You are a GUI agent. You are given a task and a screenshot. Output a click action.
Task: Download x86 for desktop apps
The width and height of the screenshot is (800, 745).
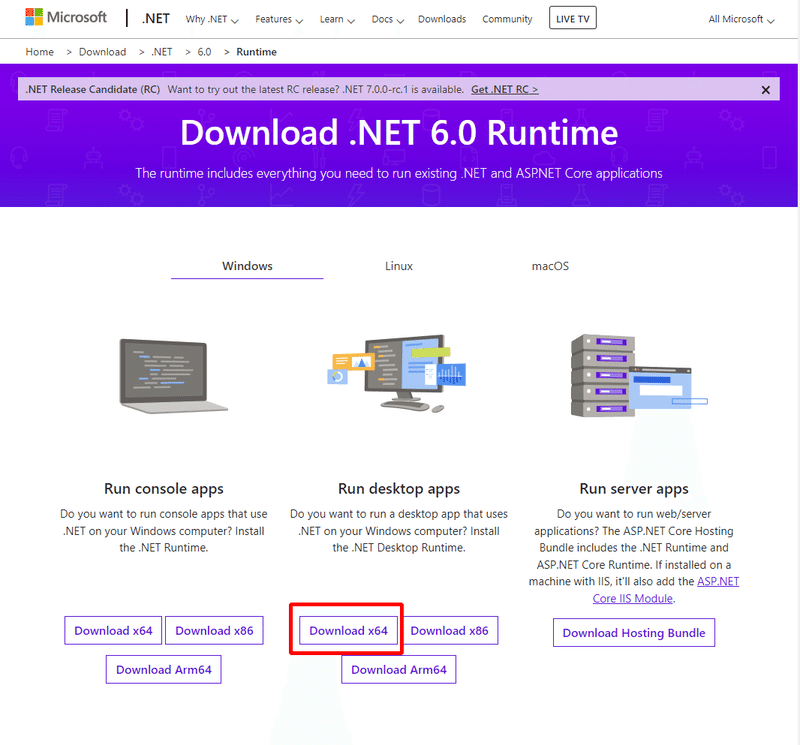449,630
